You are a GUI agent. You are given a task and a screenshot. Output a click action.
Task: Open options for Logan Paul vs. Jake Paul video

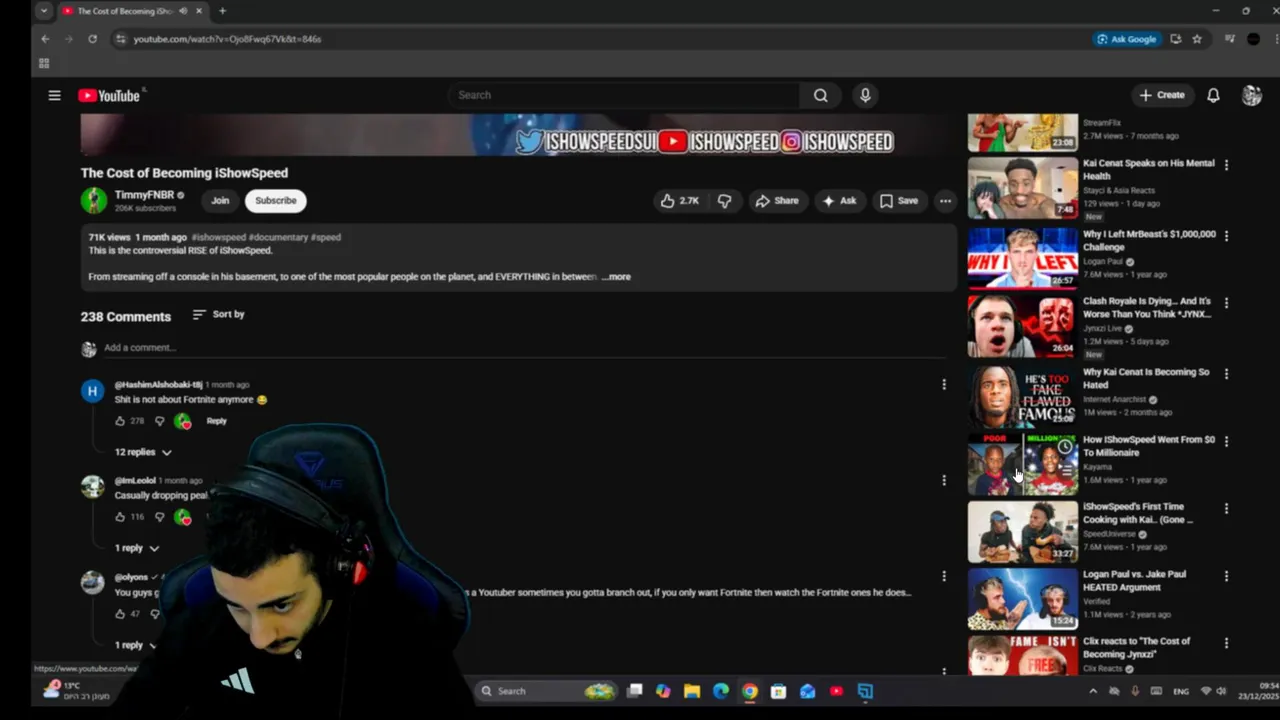tap(1226, 576)
